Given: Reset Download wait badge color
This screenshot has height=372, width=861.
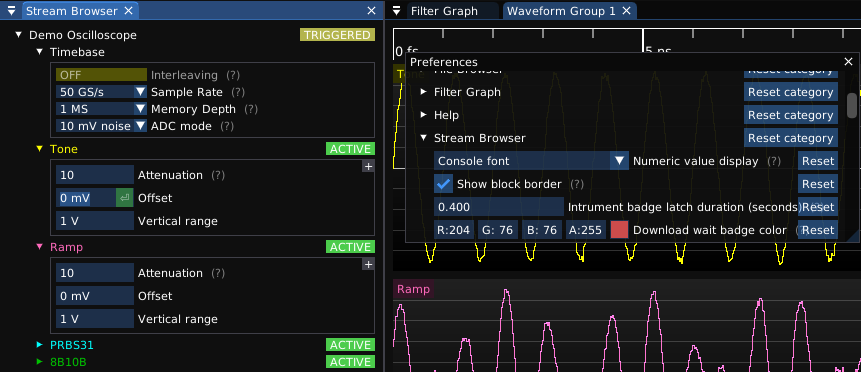Looking at the screenshot, I should click(x=818, y=230).
